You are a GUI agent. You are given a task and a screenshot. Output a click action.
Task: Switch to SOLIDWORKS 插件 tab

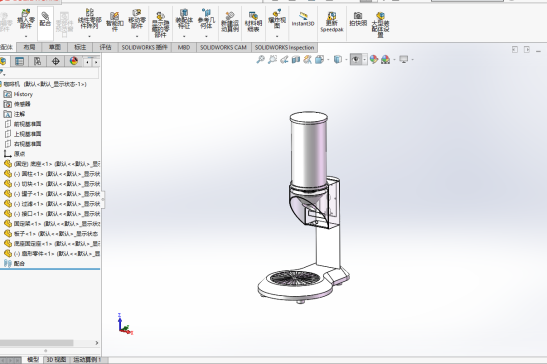pos(144,47)
